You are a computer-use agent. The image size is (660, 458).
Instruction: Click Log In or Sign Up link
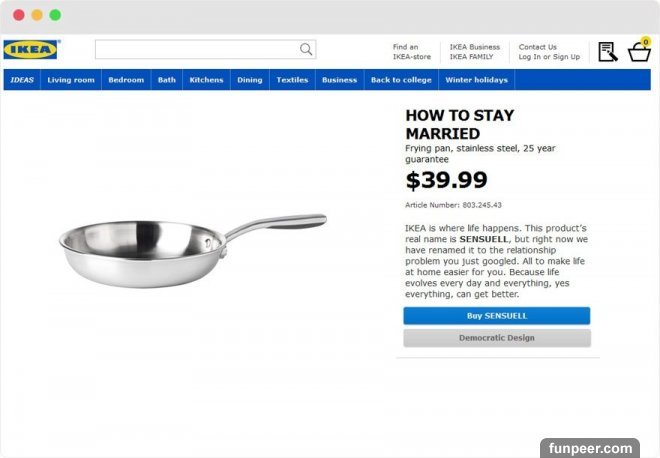click(x=549, y=57)
